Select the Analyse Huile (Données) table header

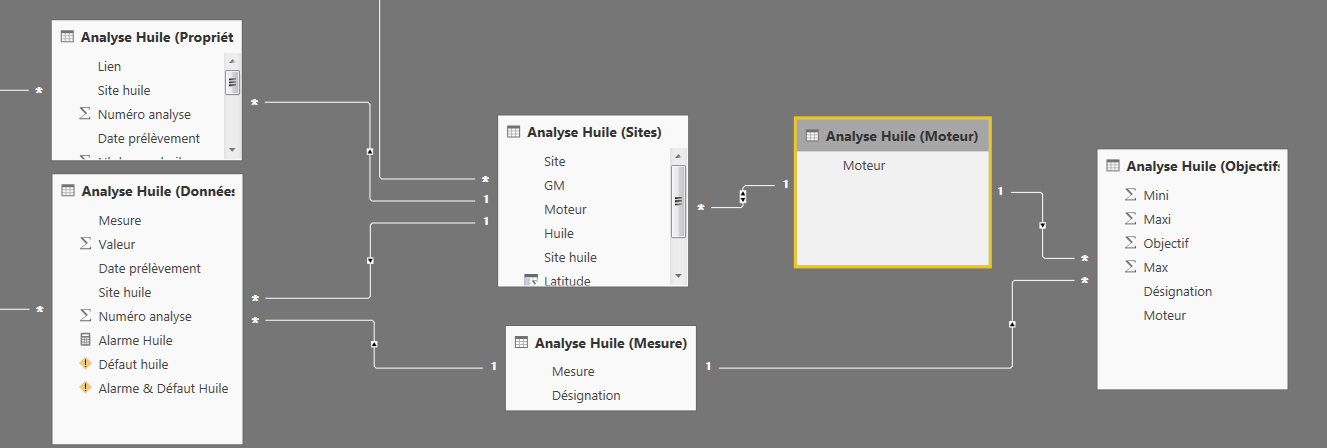coord(147,191)
